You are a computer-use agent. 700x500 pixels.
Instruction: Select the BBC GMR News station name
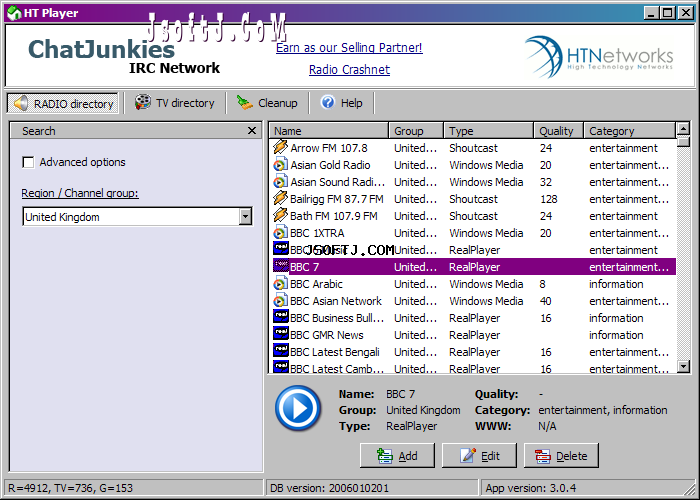pyautogui.click(x=327, y=335)
